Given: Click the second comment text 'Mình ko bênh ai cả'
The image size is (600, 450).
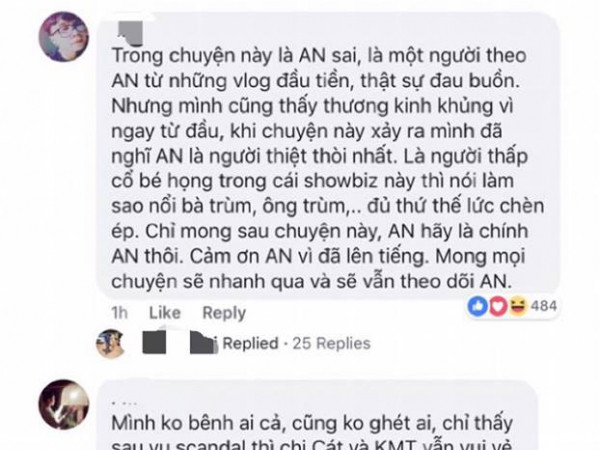Looking at the screenshot, I should tap(312, 424).
